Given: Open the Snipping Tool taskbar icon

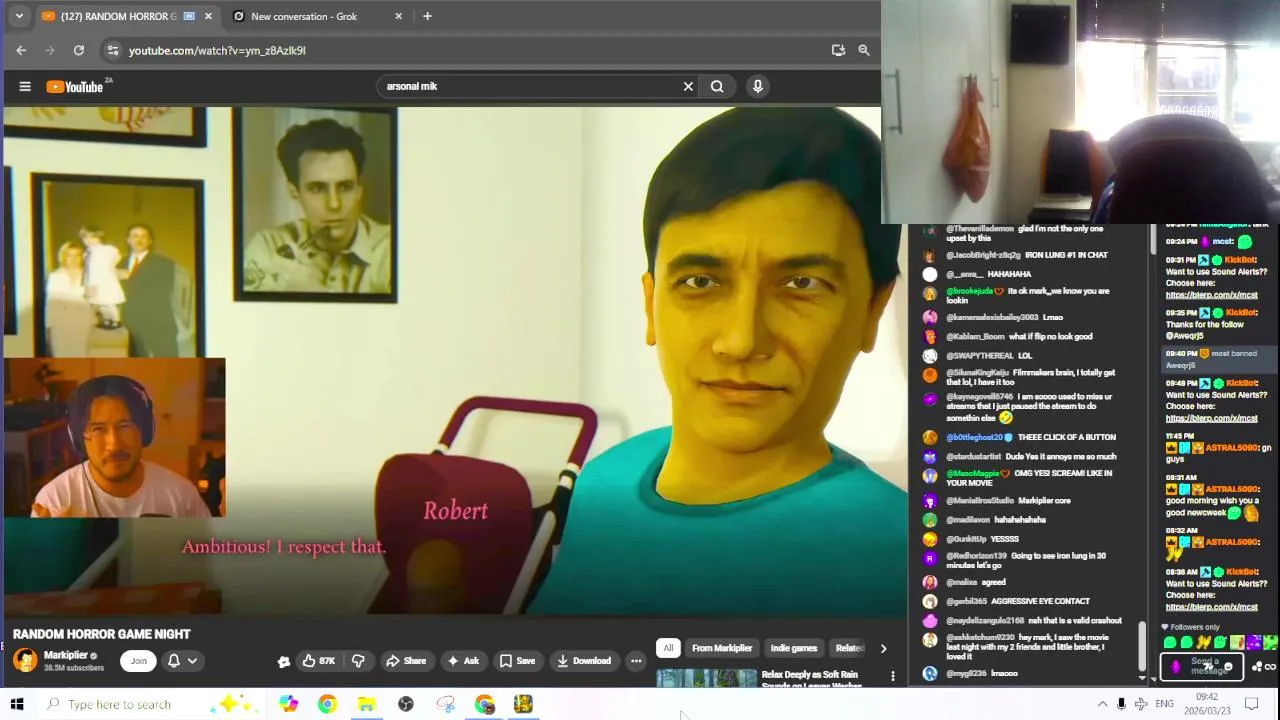Looking at the screenshot, I should (x=445, y=704).
